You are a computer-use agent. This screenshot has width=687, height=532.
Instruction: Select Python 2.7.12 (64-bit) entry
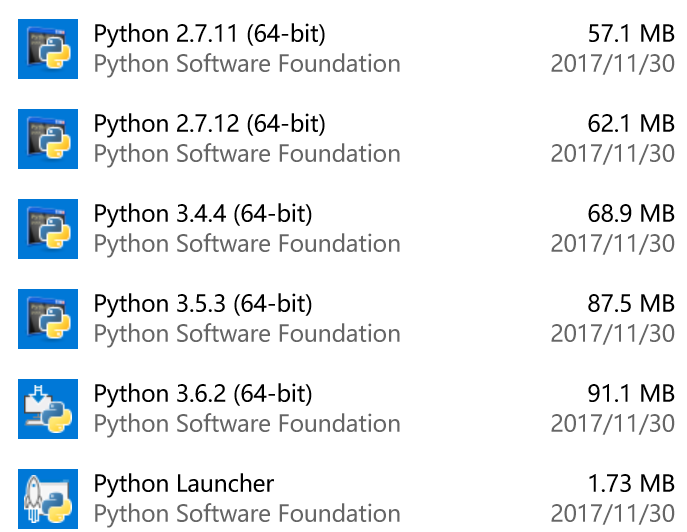tap(346, 139)
